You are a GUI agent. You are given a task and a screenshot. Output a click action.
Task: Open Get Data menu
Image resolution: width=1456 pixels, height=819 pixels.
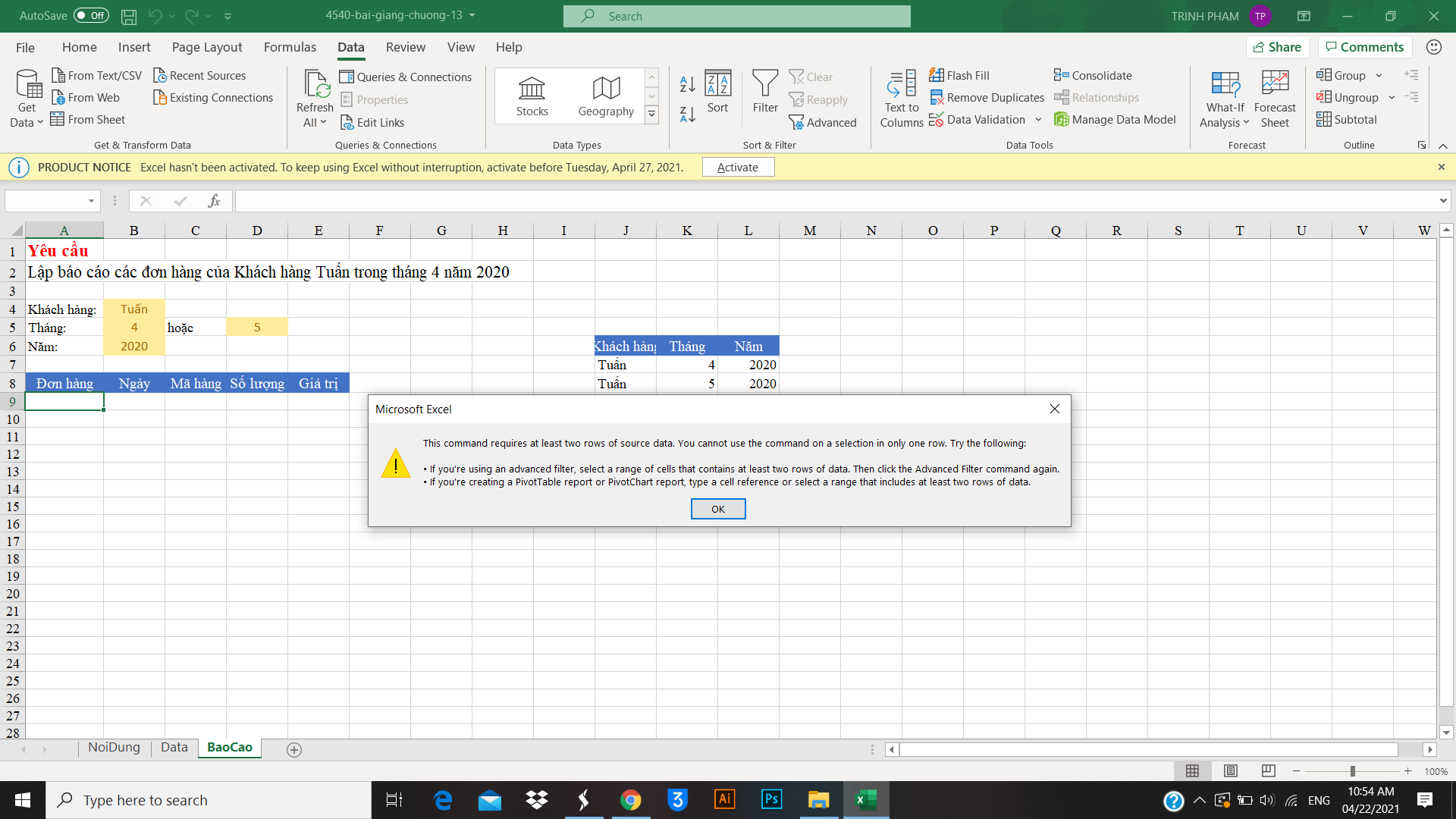point(27,98)
